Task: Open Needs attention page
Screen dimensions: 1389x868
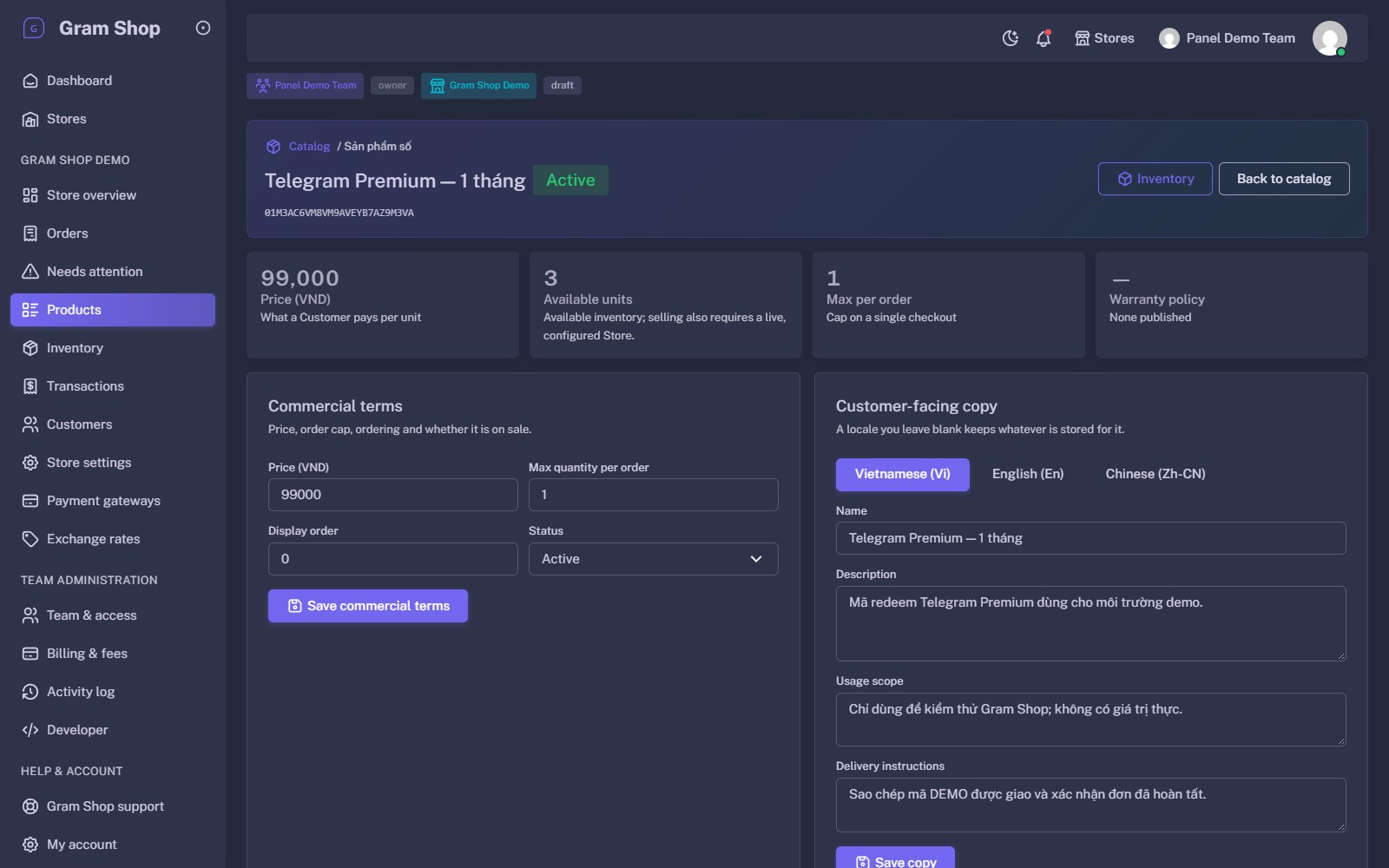Action: pyautogui.click(x=113, y=272)
